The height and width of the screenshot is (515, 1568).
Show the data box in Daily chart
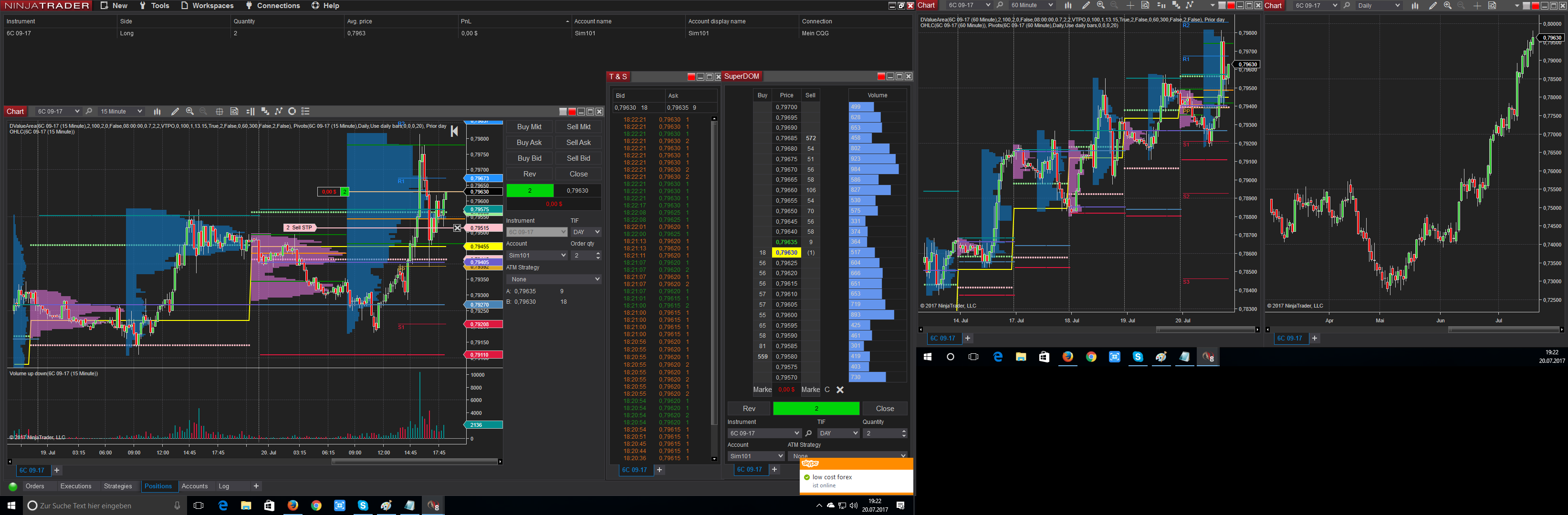click(1492, 5)
